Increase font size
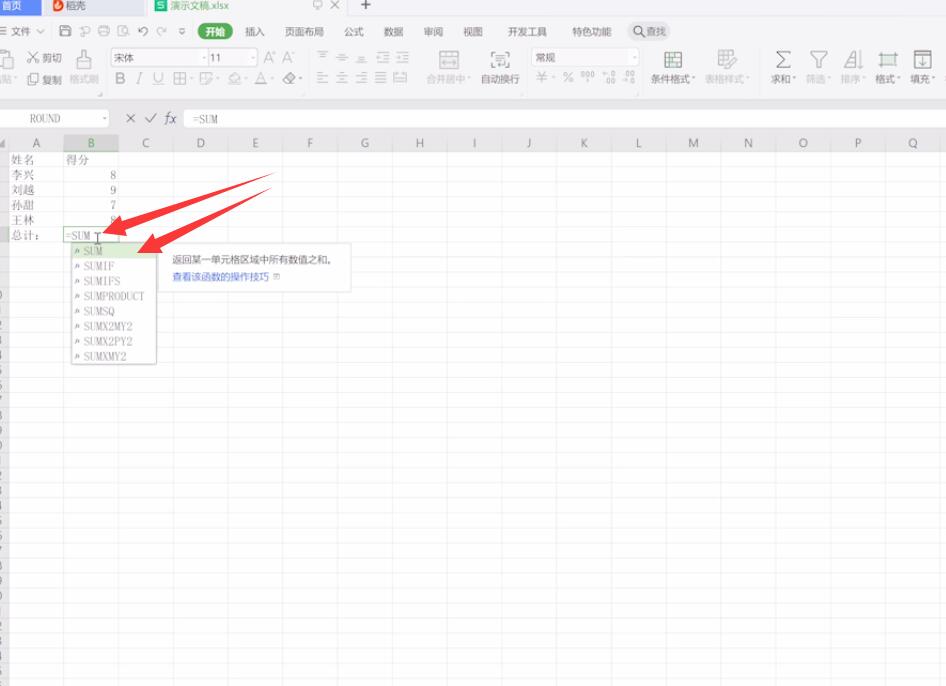Viewport: 946px width, 686px height. click(x=269, y=57)
